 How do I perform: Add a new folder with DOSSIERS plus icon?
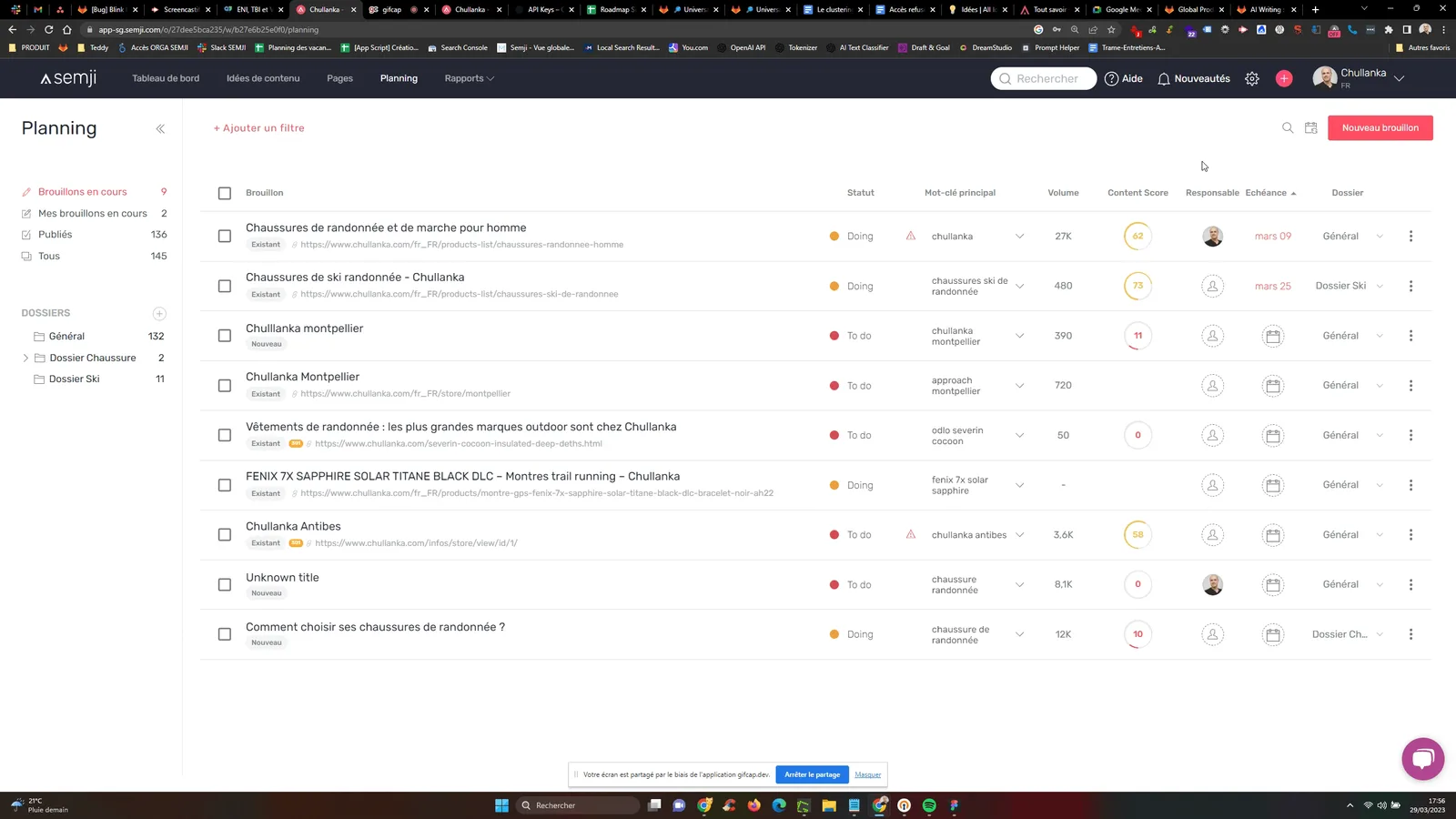(159, 313)
